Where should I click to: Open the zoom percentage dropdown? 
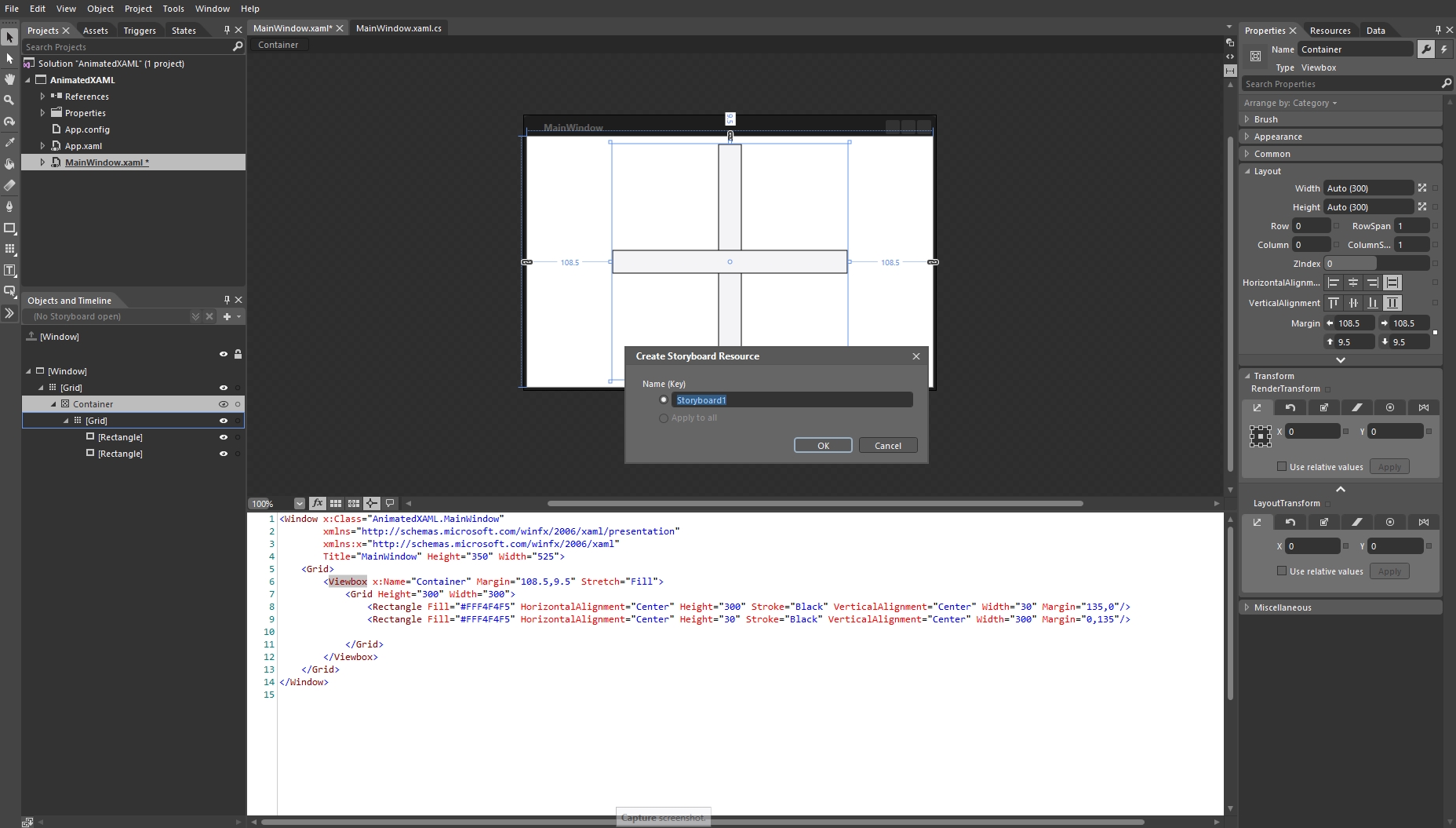point(299,503)
